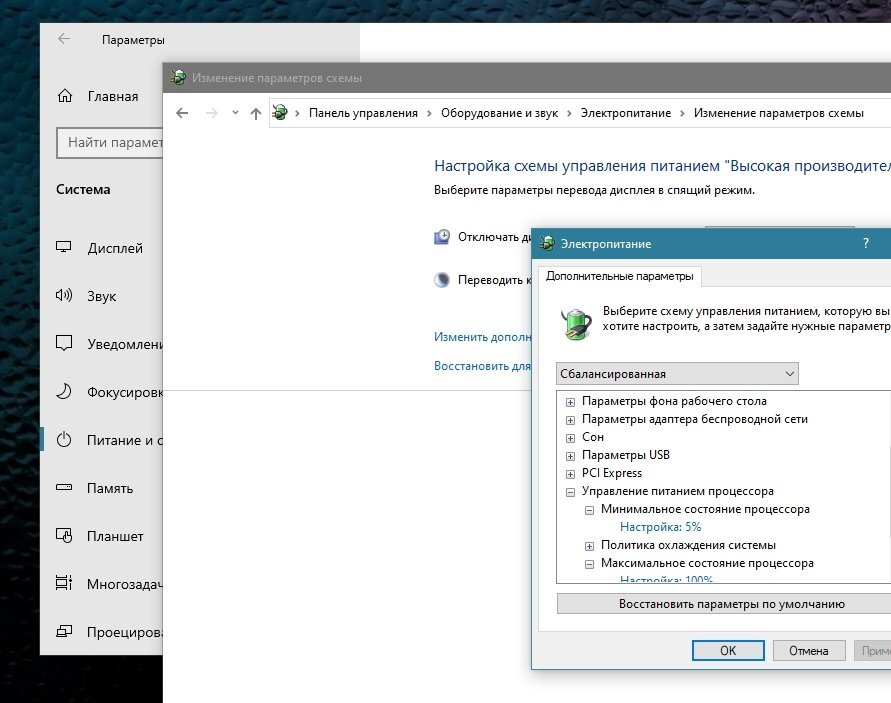Click the Многозадачность icon in sidebar
891x703 pixels.
tap(65, 584)
